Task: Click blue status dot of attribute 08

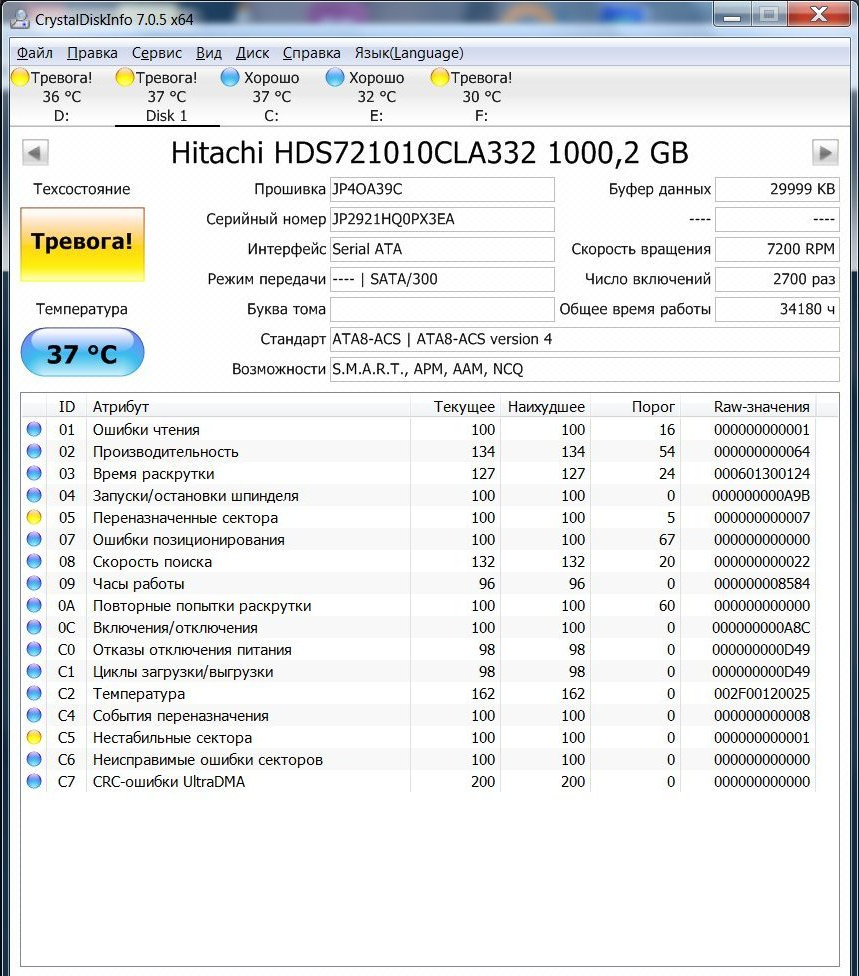Action: (x=34, y=561)
